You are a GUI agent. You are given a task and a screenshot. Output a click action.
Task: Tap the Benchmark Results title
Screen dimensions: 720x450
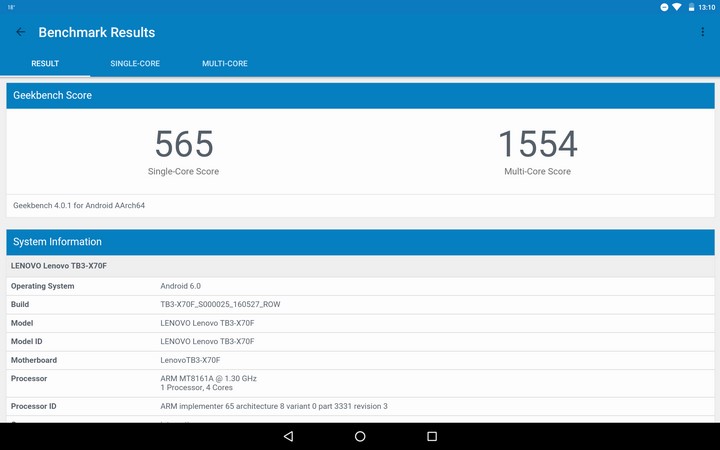point(97,32)
